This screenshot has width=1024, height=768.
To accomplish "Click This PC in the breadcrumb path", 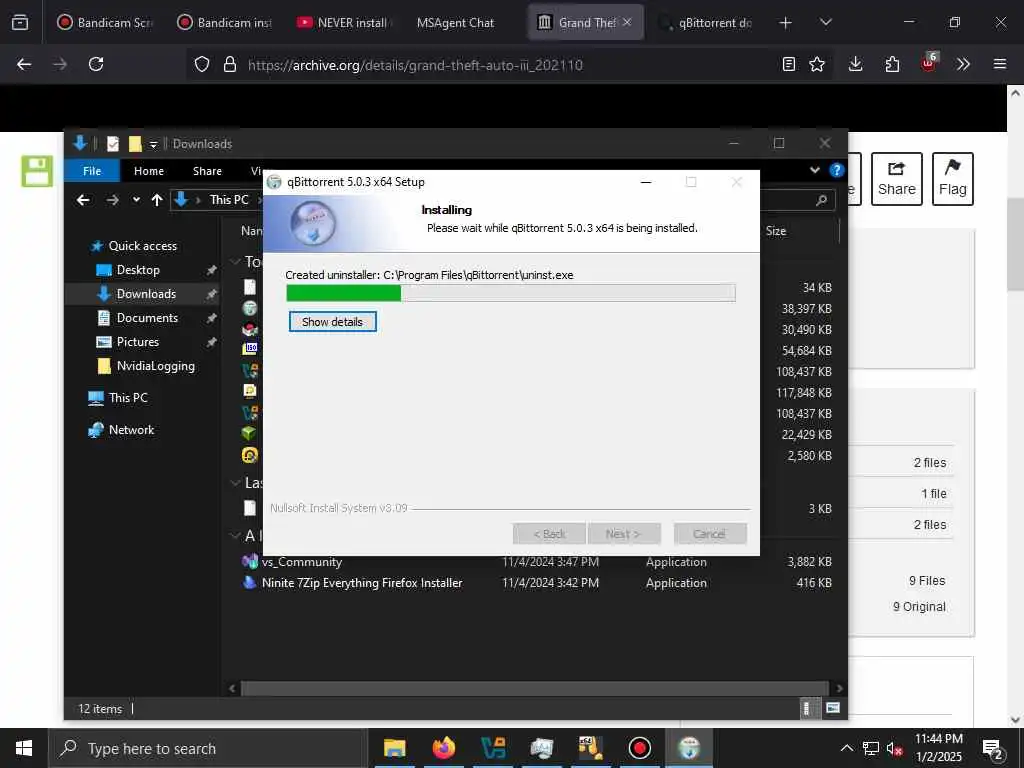I will 229,200.
